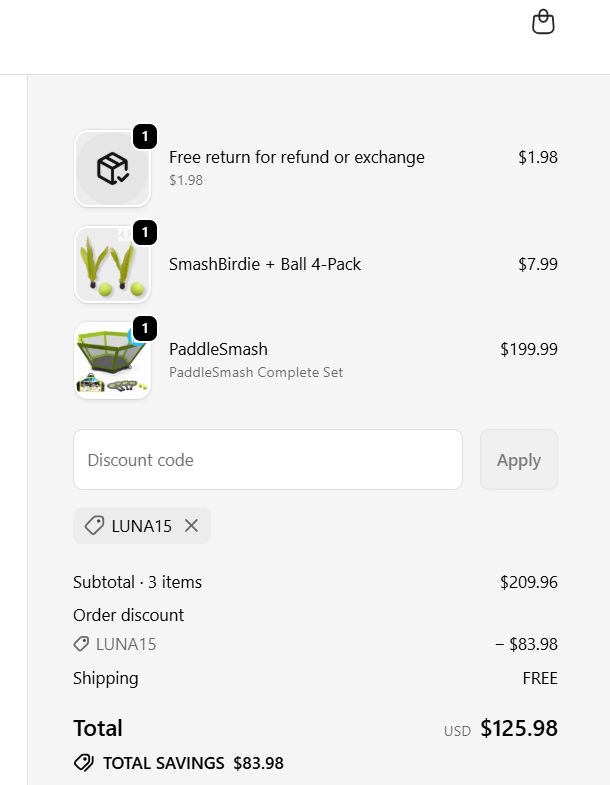Viewport: 610px width, 785px height.
Task: Click the SmashBirdie + Ball 4-Pack title
Action: (265, 264)
